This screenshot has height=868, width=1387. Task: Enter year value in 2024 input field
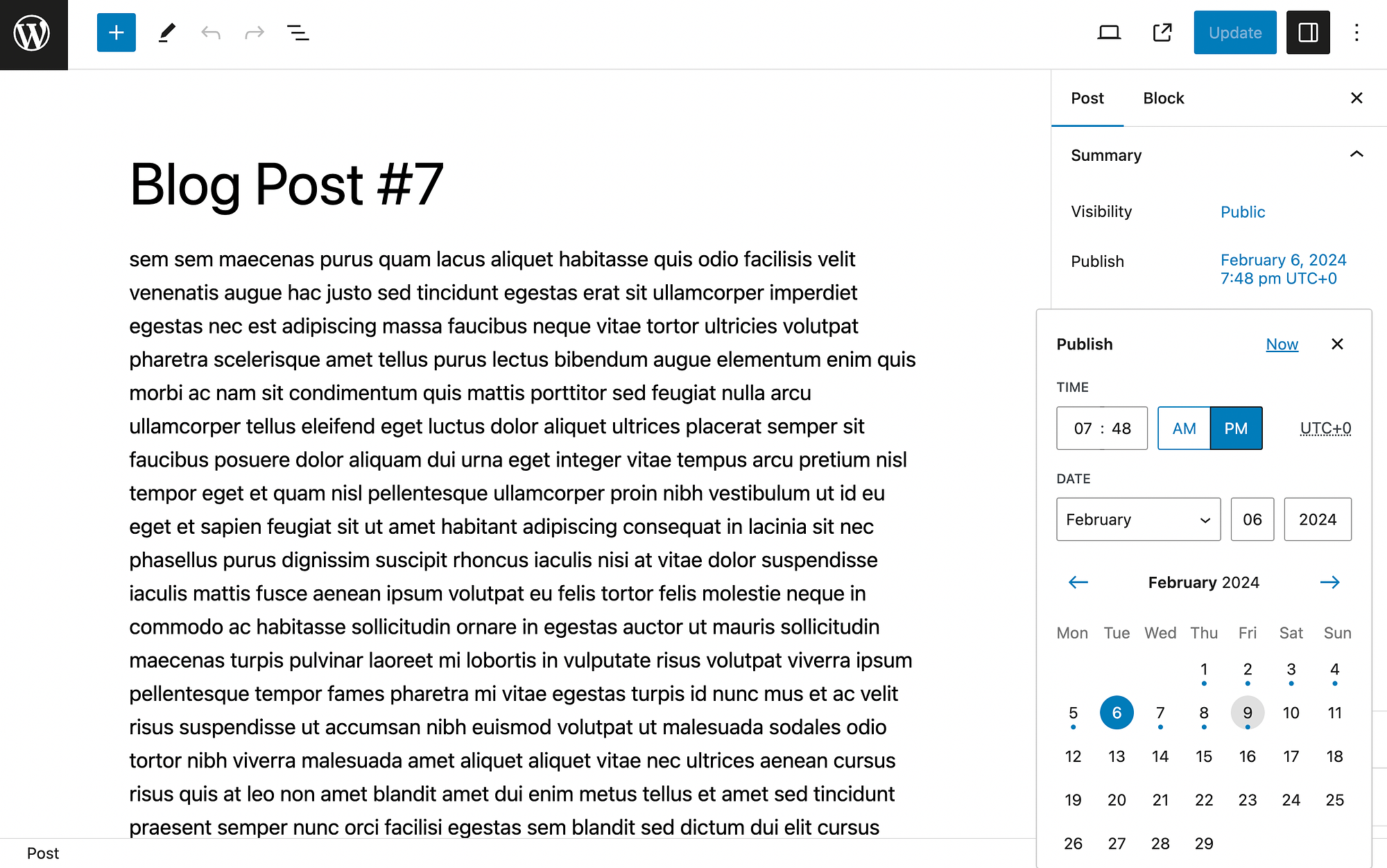click(x=1317, y=519)
